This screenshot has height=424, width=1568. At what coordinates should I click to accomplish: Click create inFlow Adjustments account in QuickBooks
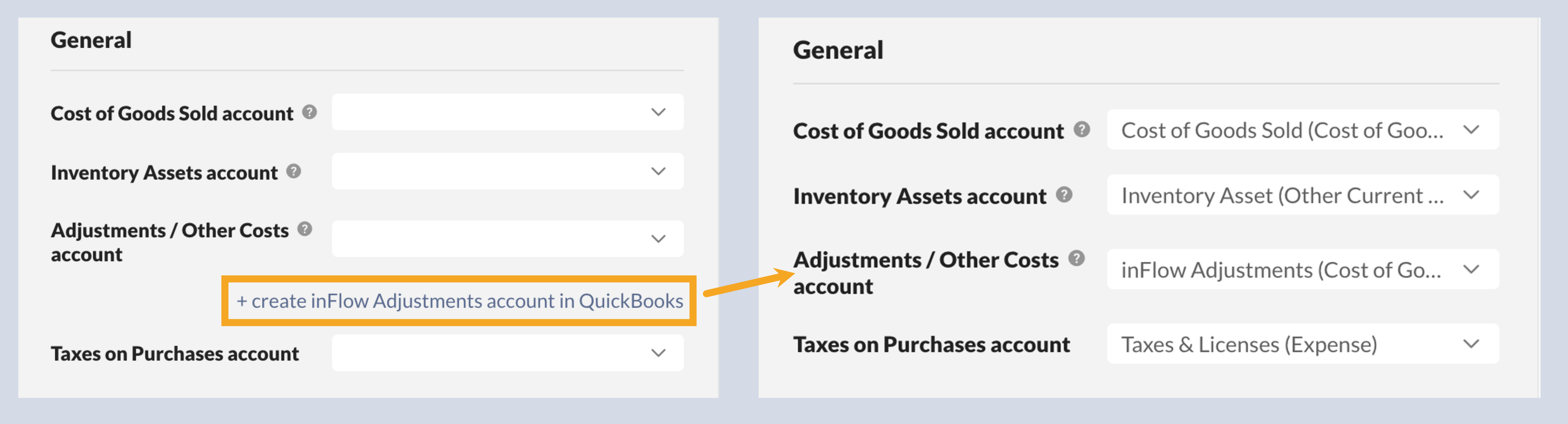coord(460,300)
